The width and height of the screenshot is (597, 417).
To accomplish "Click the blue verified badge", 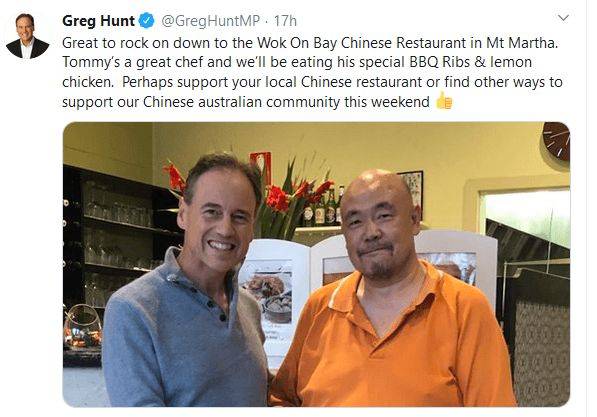I will [x=147, y=21].
